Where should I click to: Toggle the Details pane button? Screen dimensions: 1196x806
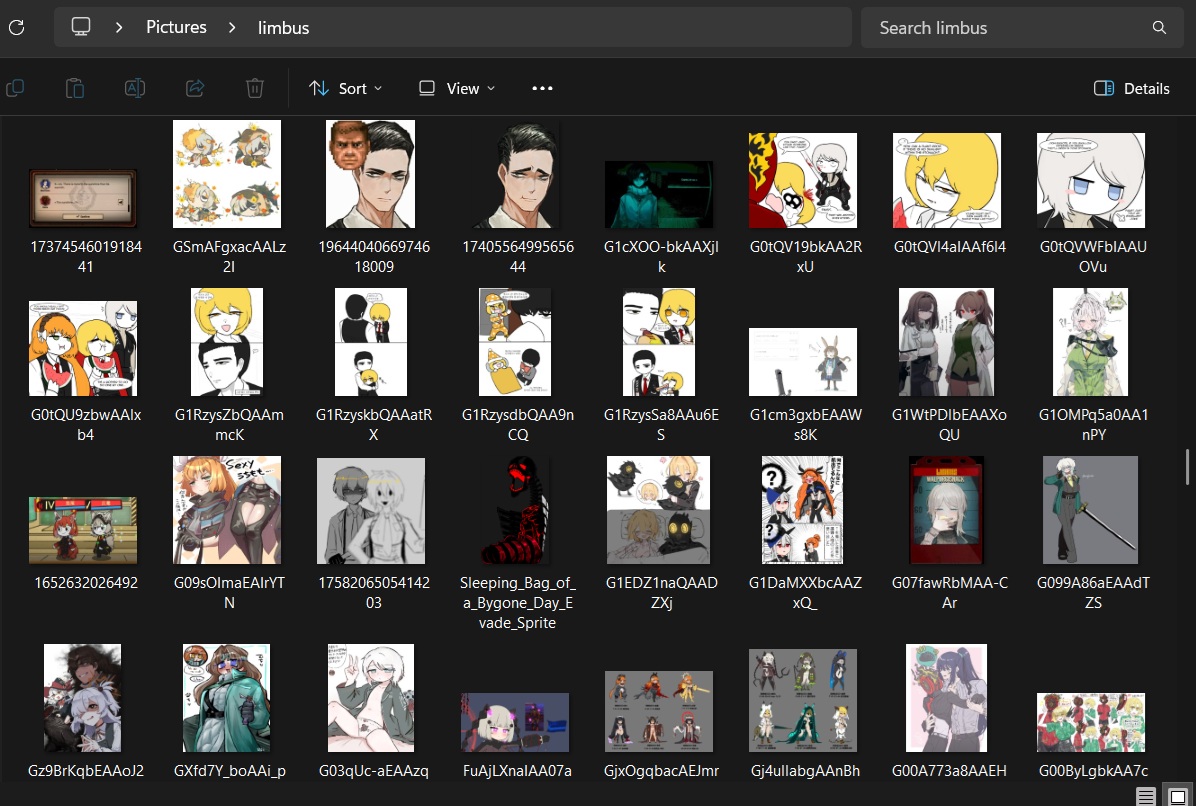pyautogui.click(x=1132, y=88)
